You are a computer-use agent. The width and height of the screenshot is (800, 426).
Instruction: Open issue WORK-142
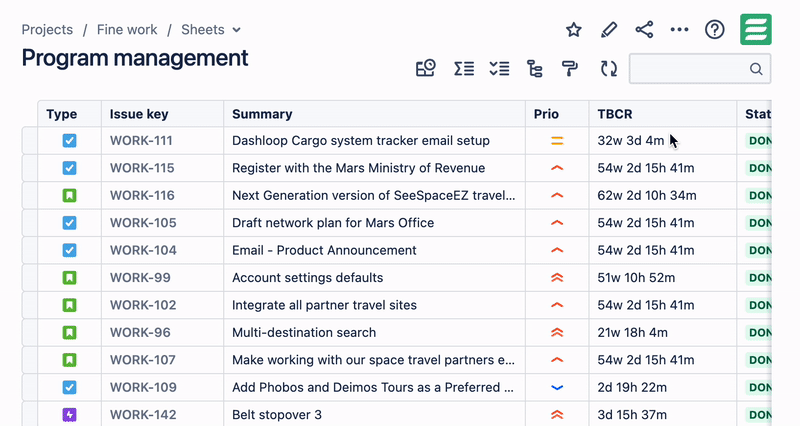[x=143, y=415]
